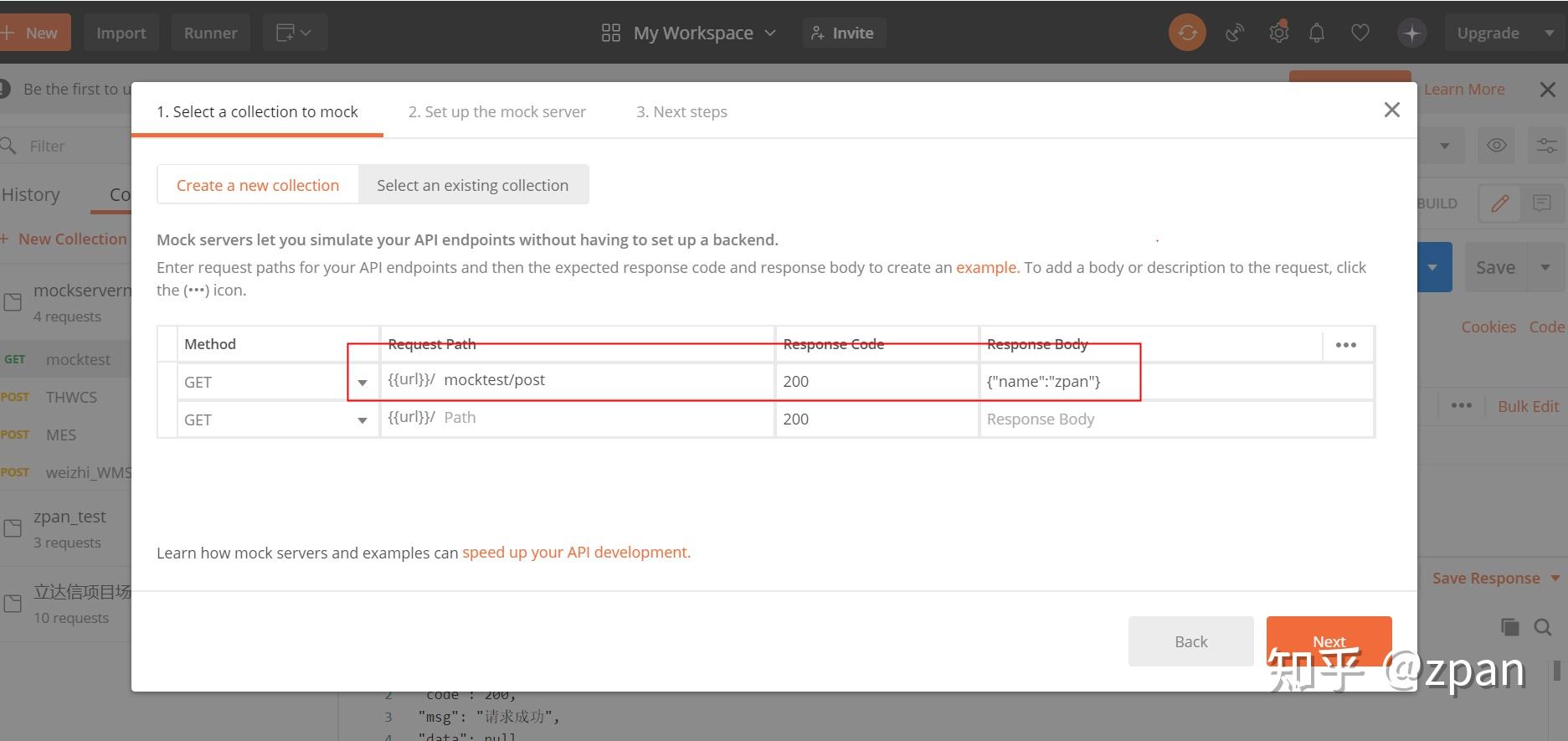This screenshot has width=1568, height=741.
Task: Go to the Next steps tab
Action: pyautogui.click(x=681, y=112)
